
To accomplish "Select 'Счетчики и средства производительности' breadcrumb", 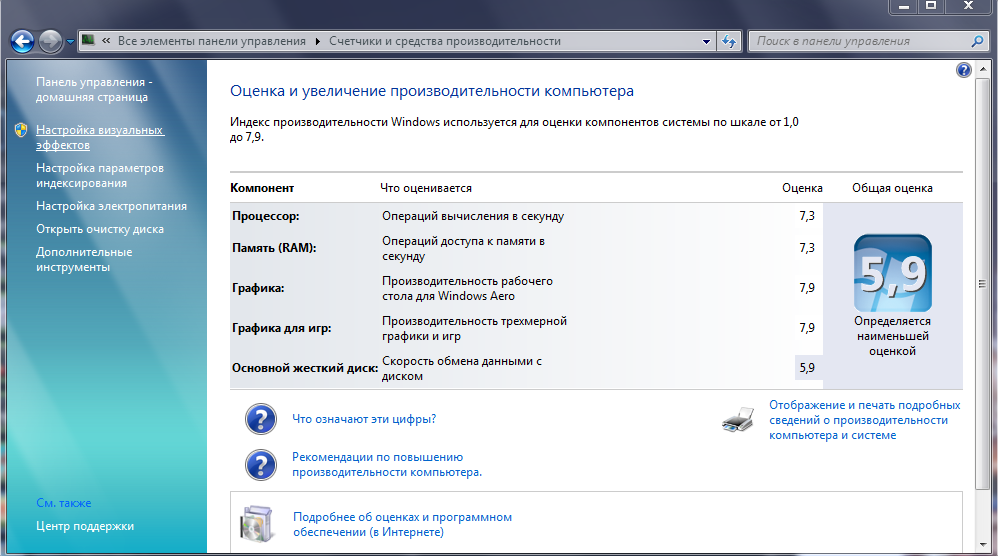I will pos(445,41).
